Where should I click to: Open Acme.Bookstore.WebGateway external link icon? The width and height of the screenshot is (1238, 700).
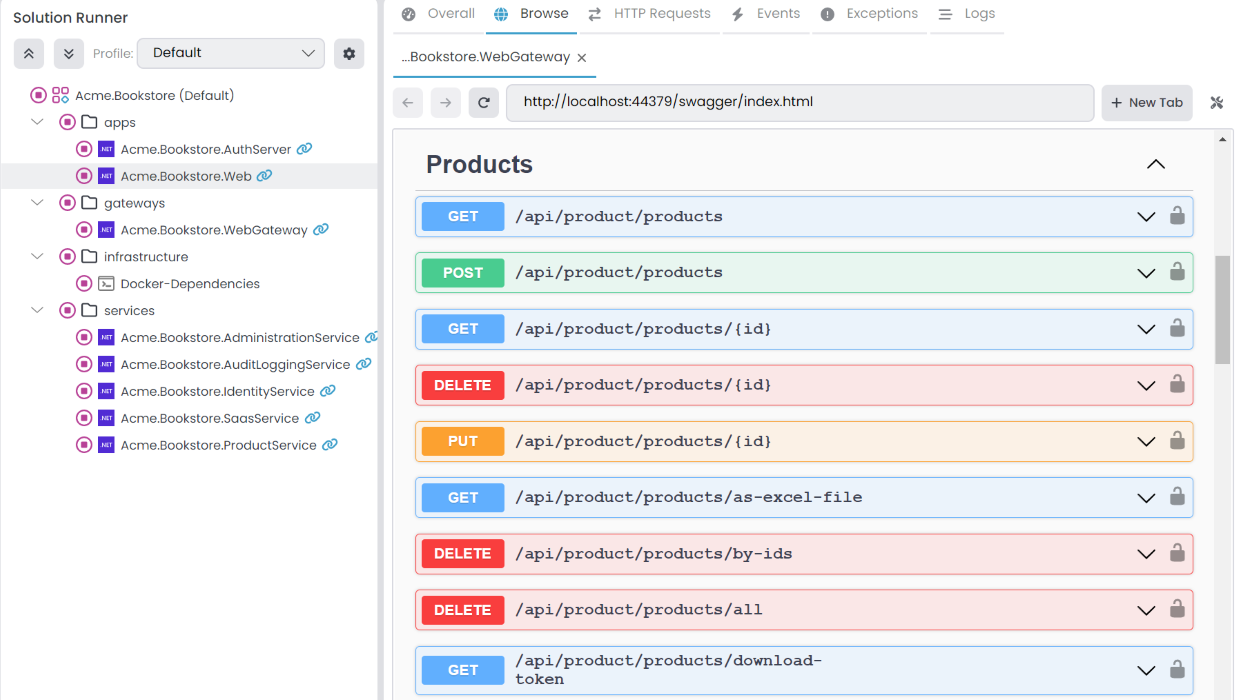click(x=320, y=229)
